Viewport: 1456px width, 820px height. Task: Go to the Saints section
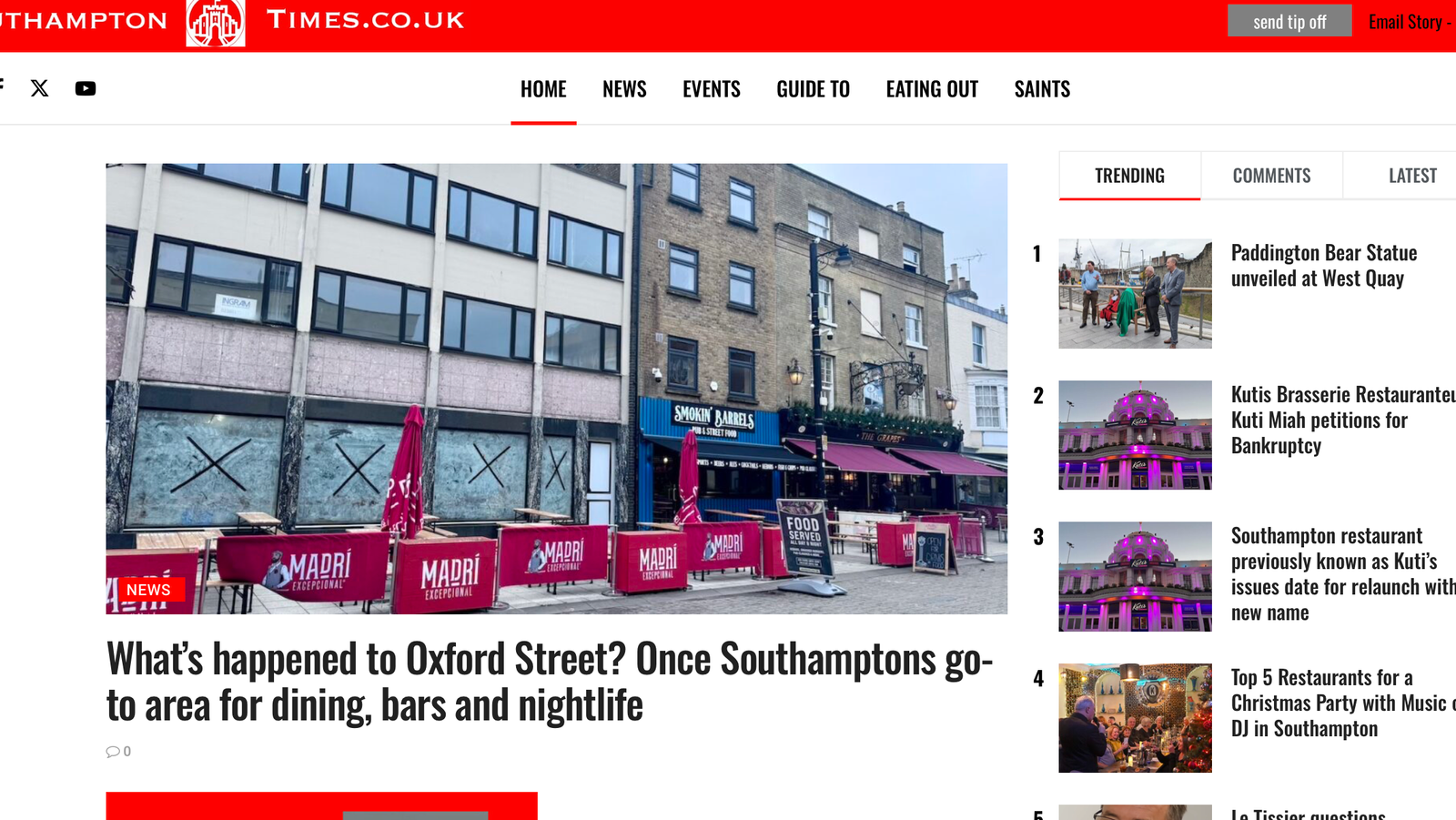point(1042,89)
